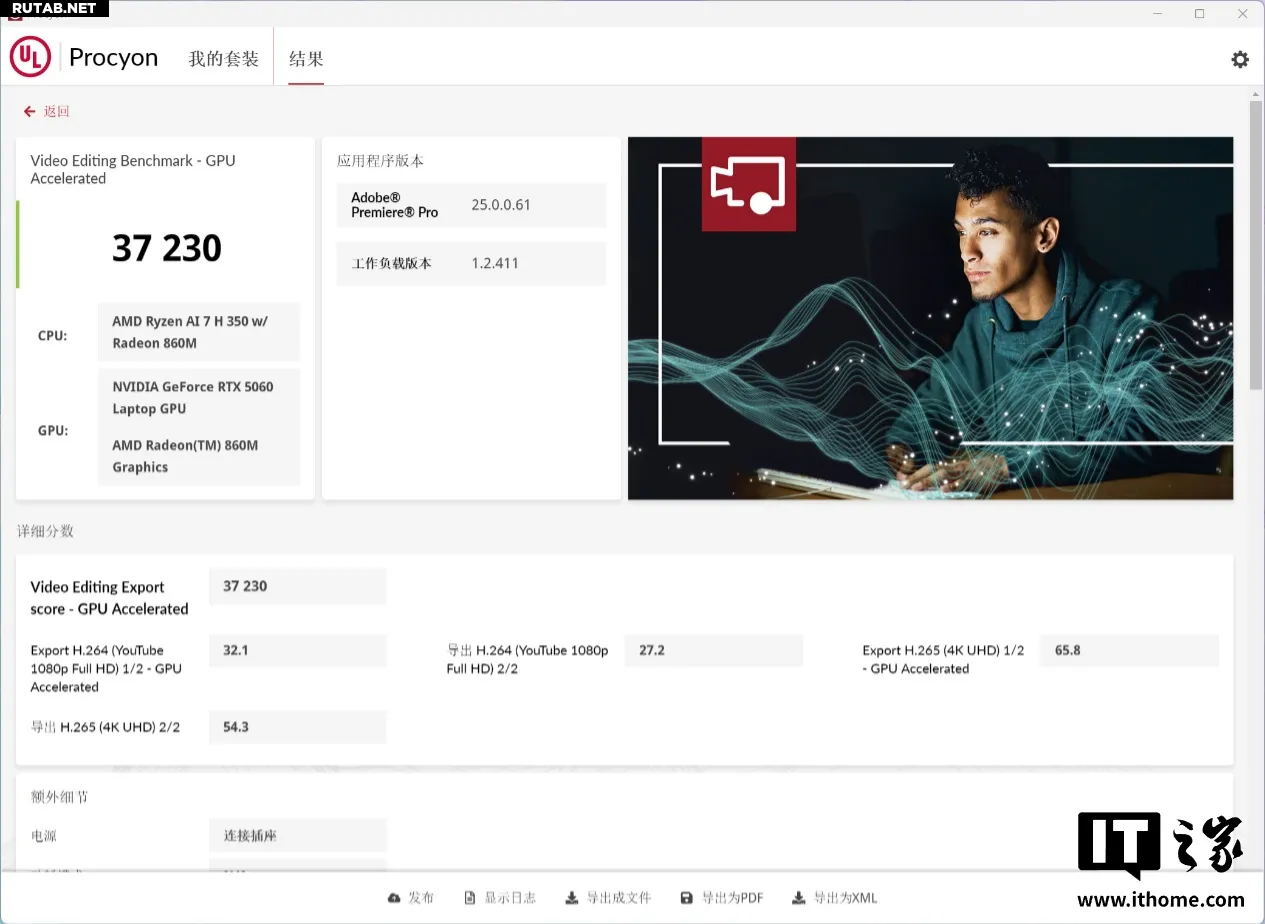
Task: Maximize the Procyon window
Action: (x=1199, y=14)
